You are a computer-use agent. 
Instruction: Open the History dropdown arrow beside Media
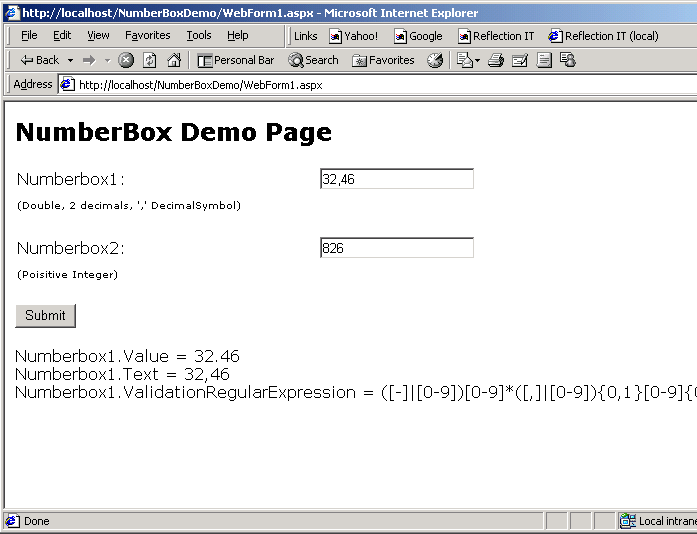tap(477, 60)
